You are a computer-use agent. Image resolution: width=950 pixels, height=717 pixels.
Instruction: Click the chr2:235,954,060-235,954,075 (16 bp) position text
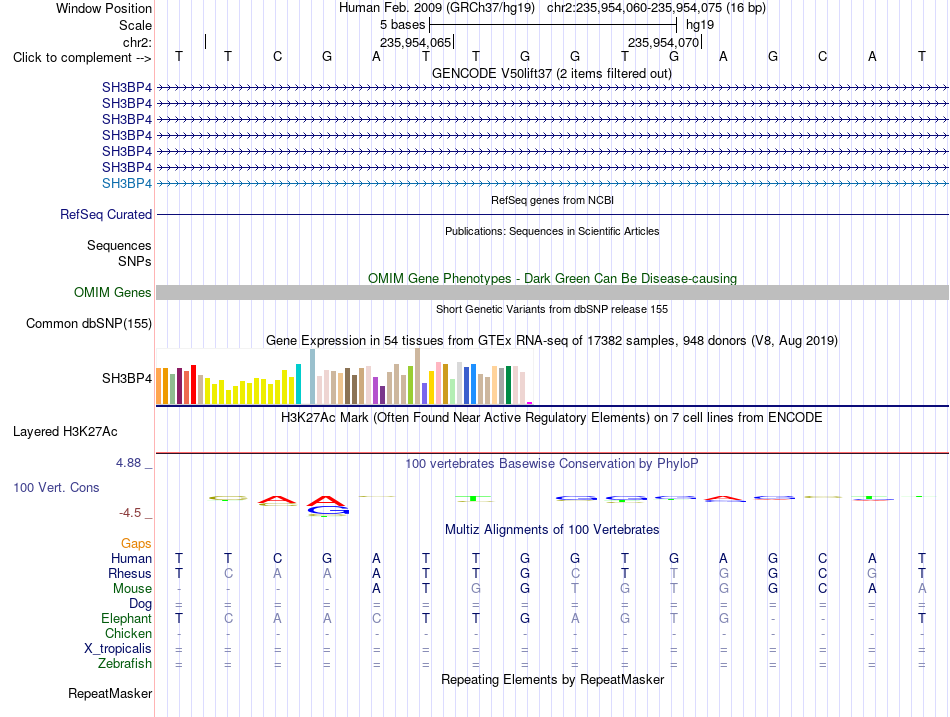[x=656, y=8]
